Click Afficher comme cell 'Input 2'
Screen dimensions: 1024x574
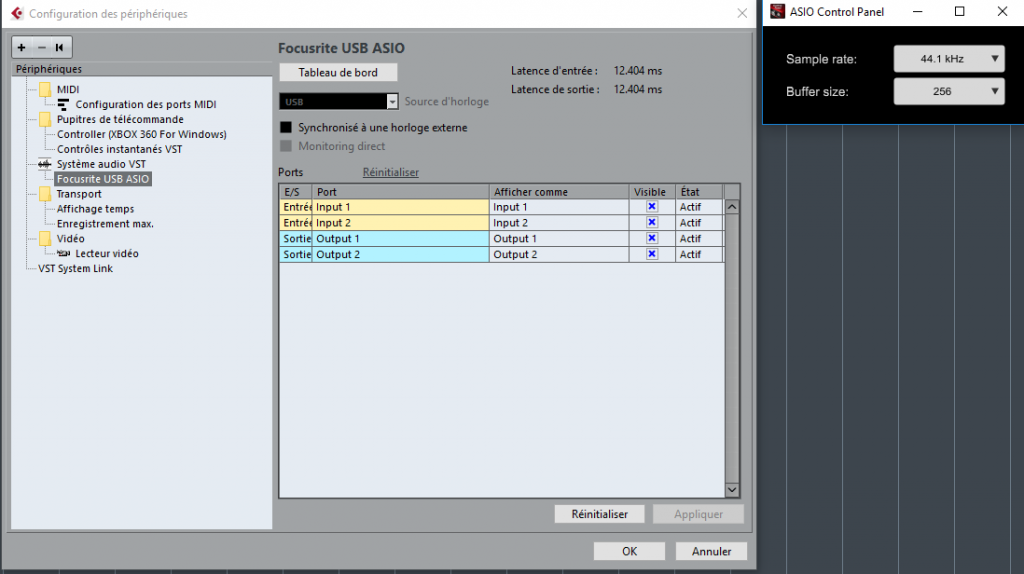pyautogui.click(x=559, y=223)
